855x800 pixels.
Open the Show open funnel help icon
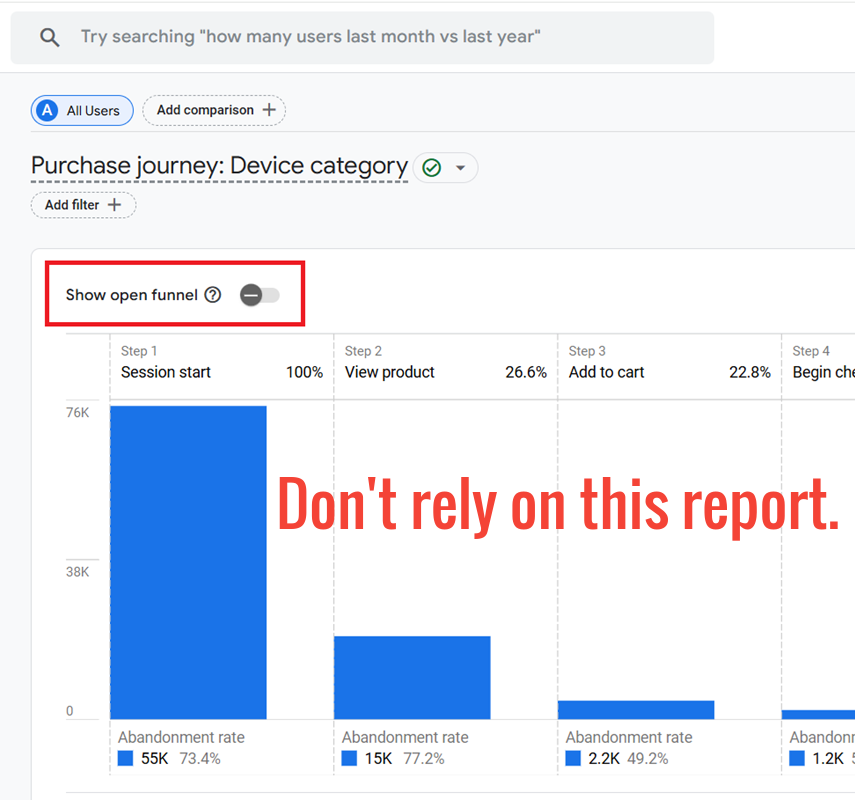click(213, 295)
